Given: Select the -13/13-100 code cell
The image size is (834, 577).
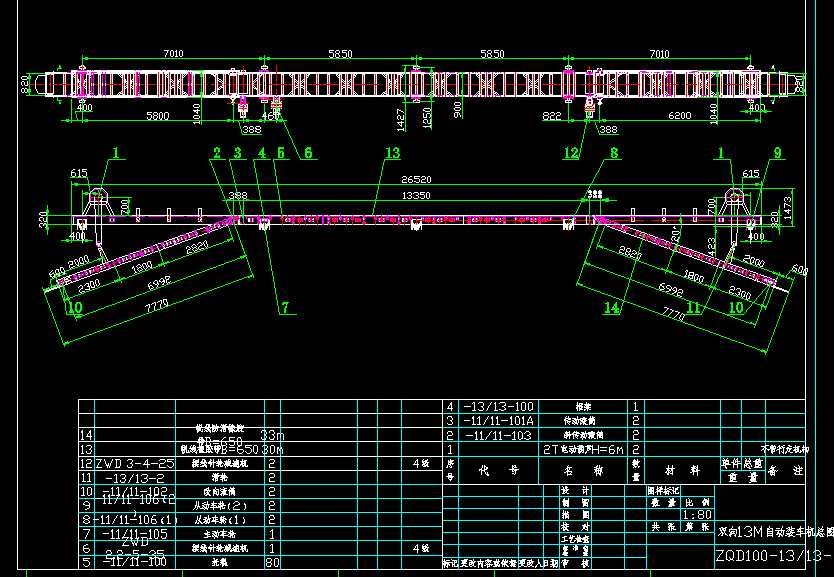Looking at the screenshot, I should click(498, 407).
